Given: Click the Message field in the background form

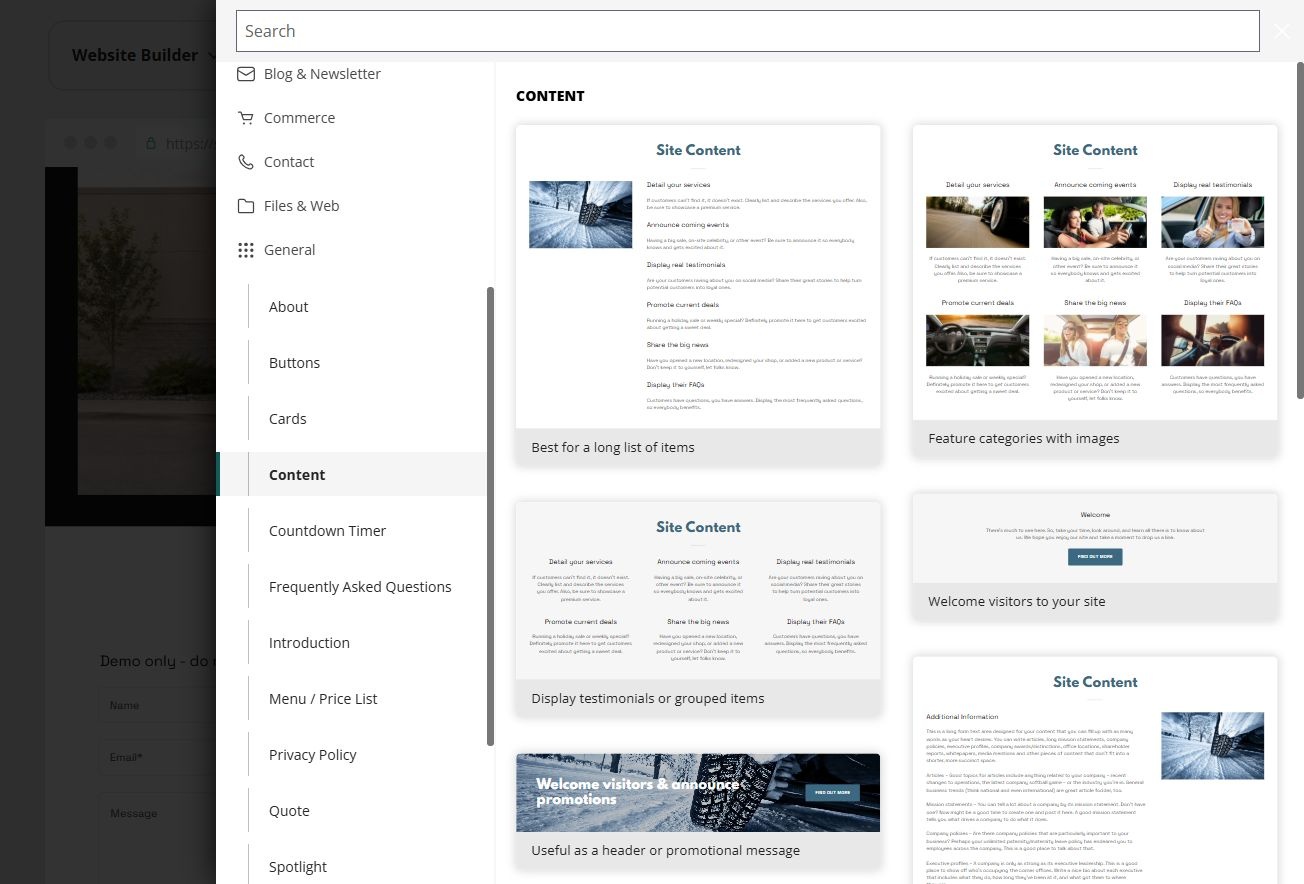Looking at the screenshot, I should (x=157, y=838).
